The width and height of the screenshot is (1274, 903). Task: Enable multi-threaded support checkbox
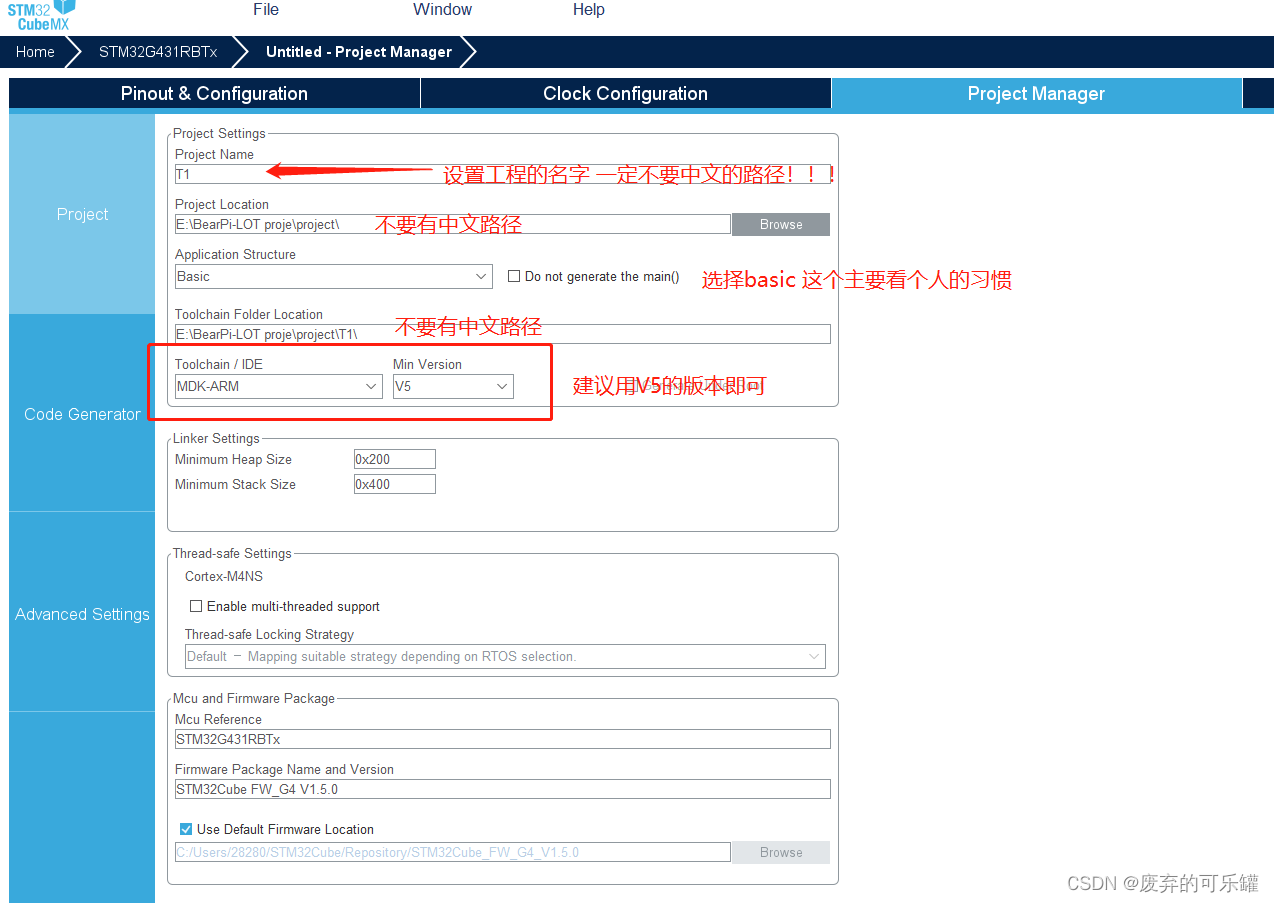pos(197,606)
